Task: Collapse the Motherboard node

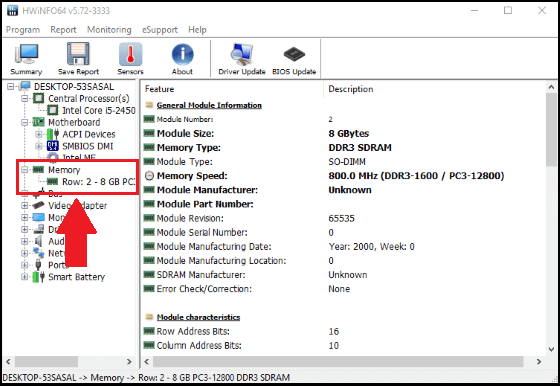Action: (24, 122)
